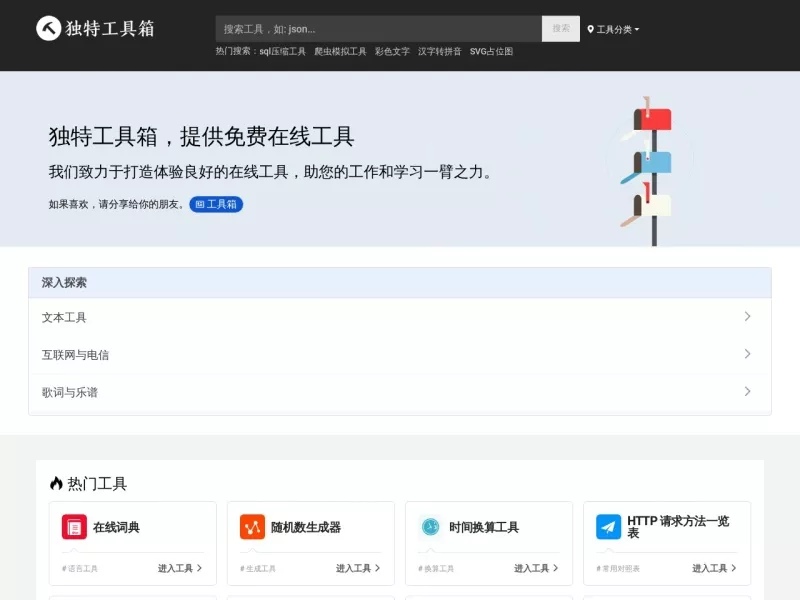Click the 独特工具箱 hammer logo icon
Viewport: 800px width, 600px height.
(x=48, y=28)
